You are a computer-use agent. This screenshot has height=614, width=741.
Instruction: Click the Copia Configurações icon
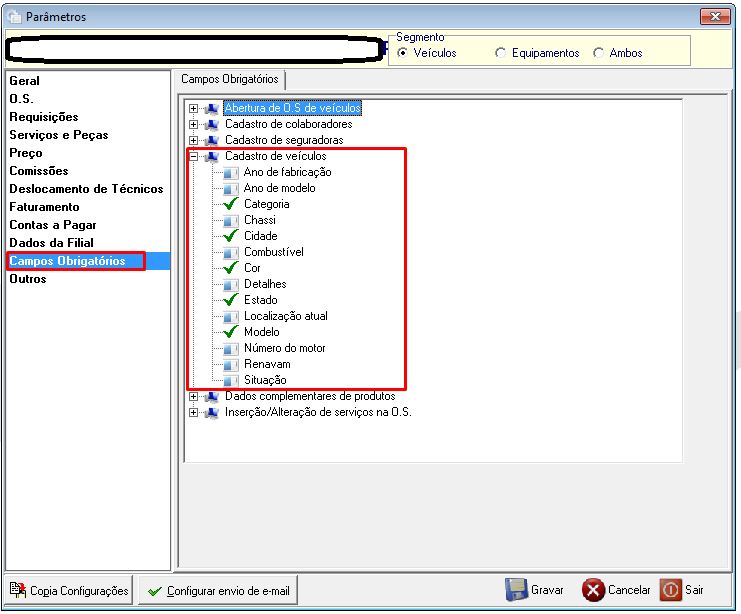coord(18,589)
